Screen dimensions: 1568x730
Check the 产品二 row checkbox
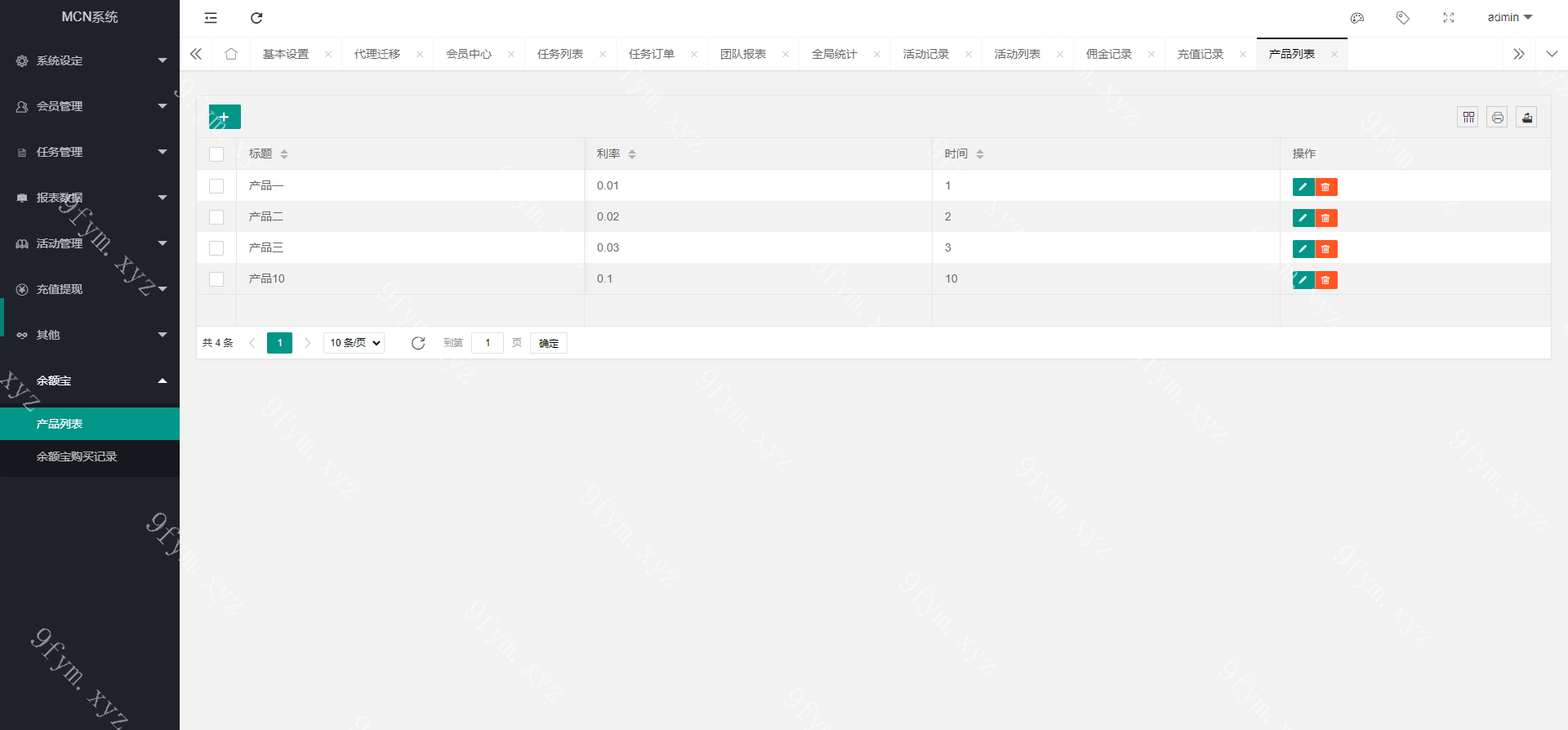[x=216, y=217]
